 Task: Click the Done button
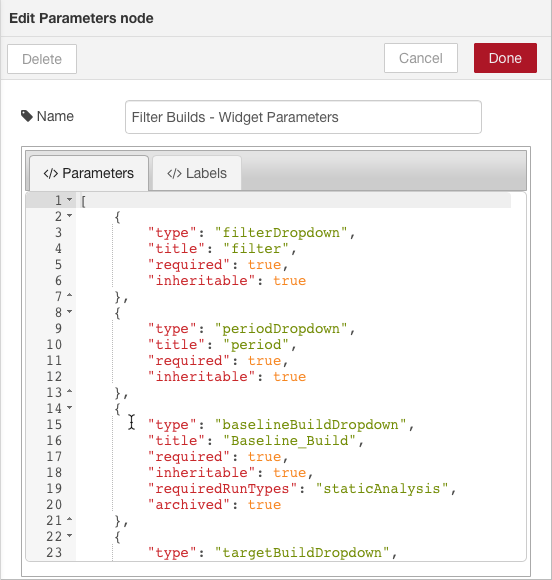[x=505, y=58]
